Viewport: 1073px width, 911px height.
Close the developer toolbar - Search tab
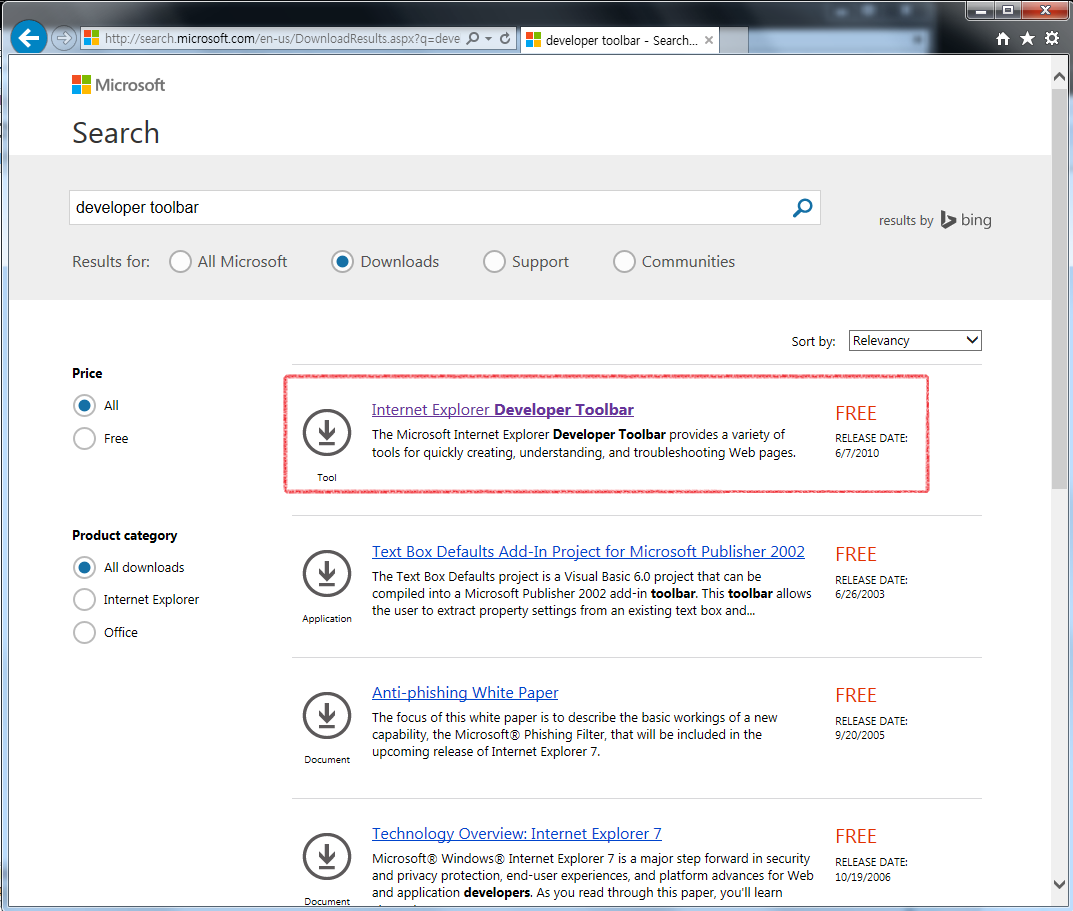(709, 40)
